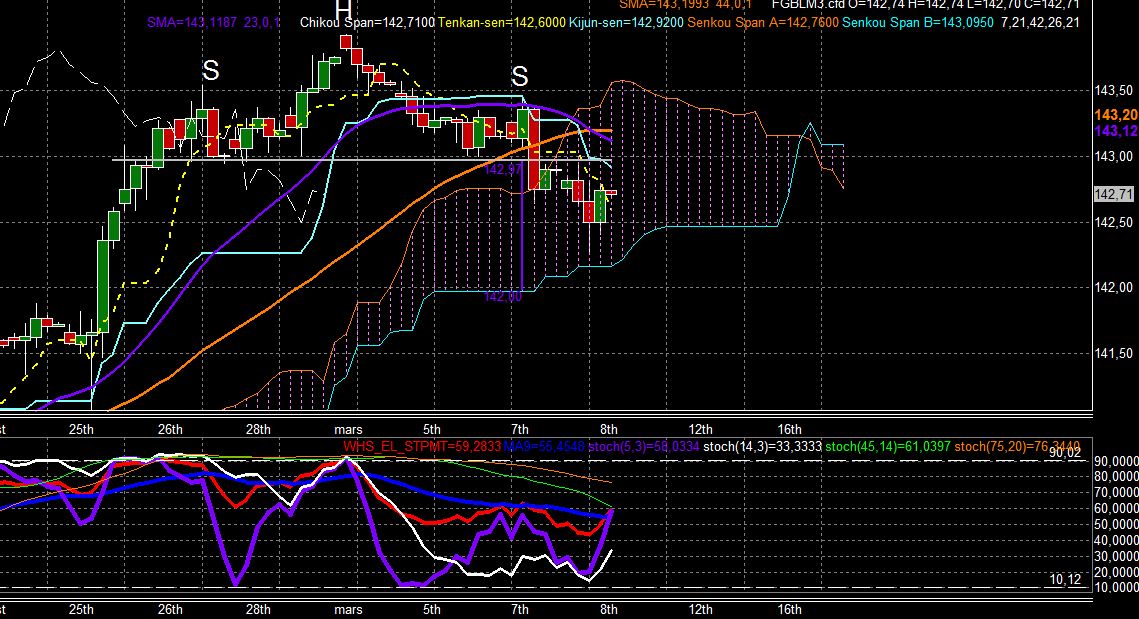Click the 5th date on price chart axis
Viewport: 1139px width, 619px height.
pyautogui.click(x=432, y=429)
